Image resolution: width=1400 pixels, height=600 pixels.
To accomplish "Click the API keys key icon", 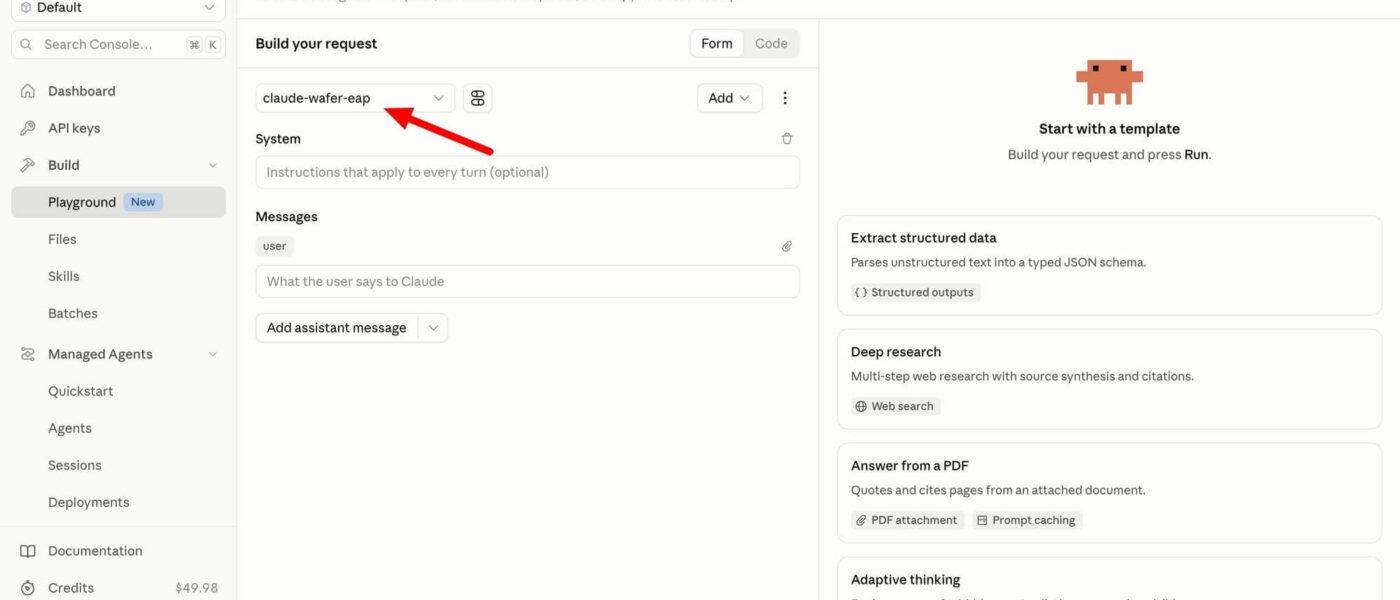I will tap(28, 128).
